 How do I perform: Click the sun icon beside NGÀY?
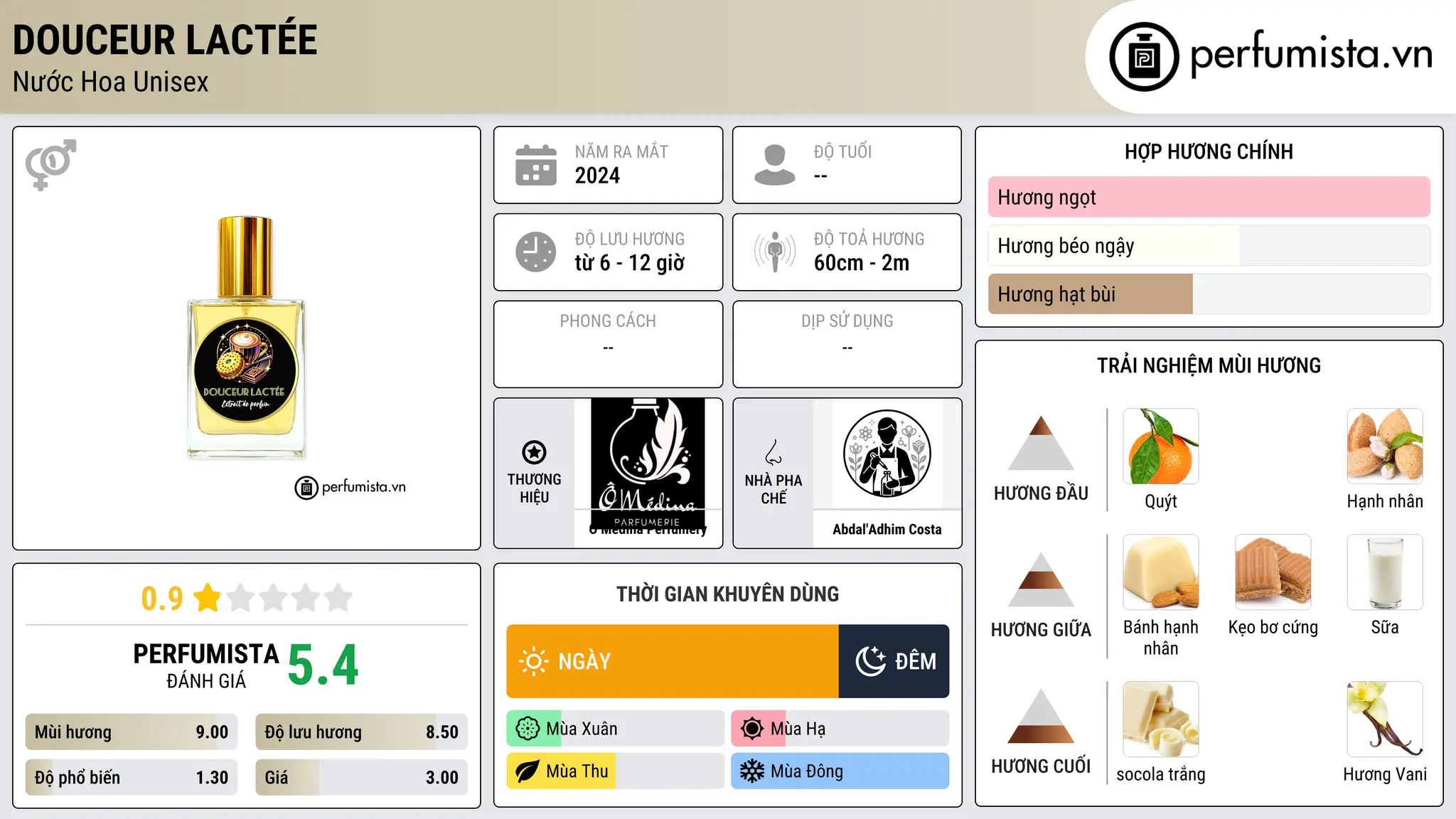tap(534, 661)
